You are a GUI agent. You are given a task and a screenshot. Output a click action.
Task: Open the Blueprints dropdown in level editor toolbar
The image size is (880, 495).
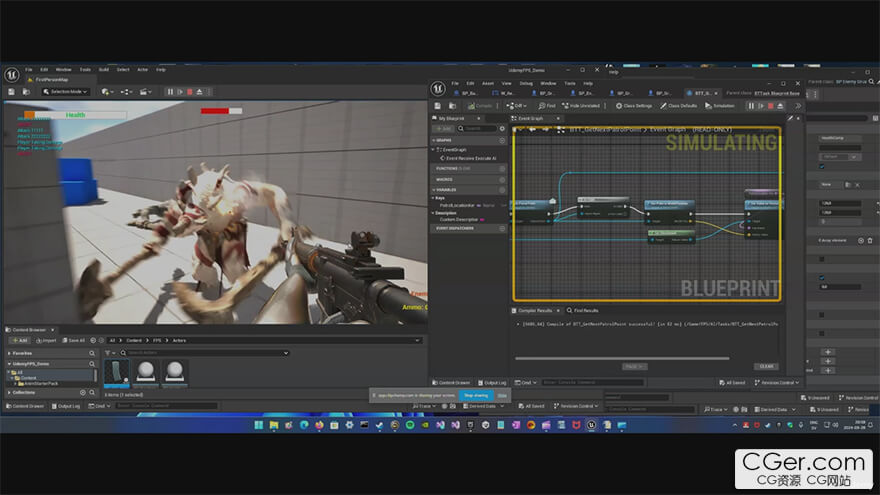(x=126, y=91)
